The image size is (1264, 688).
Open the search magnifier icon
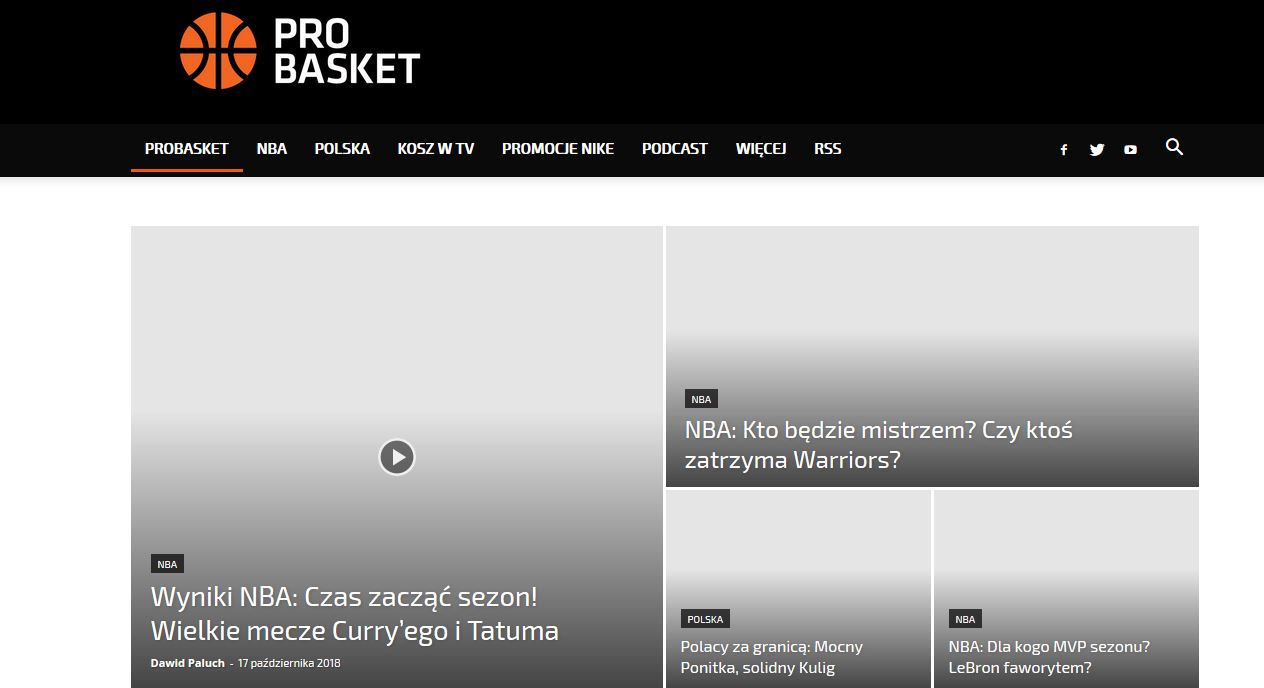pyautogui.click(x=1175, y=147)
